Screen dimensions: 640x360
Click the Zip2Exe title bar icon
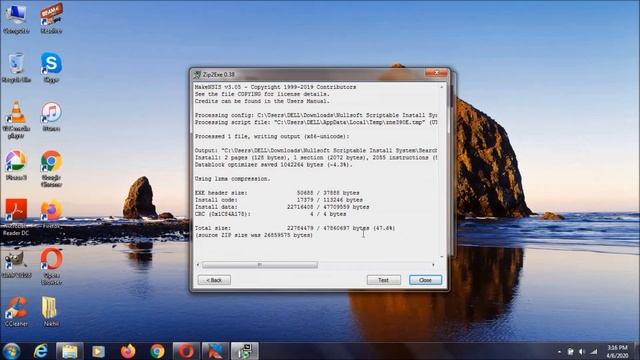pos(198,75)
